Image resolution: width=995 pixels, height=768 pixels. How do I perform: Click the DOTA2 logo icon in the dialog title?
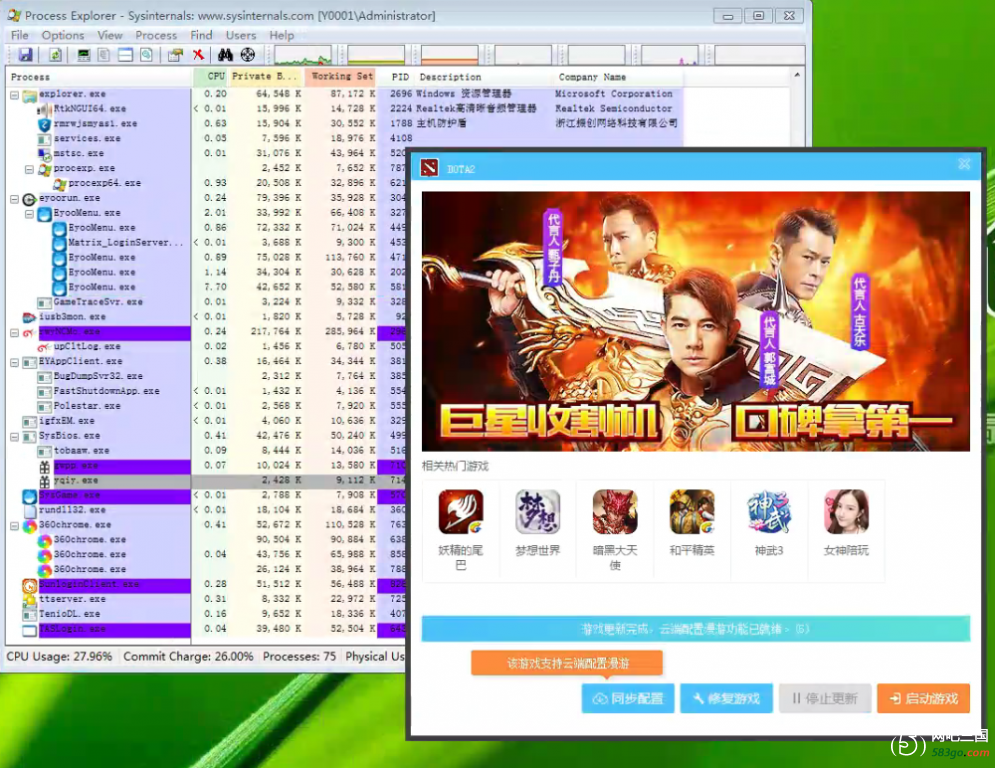[430, 168]
